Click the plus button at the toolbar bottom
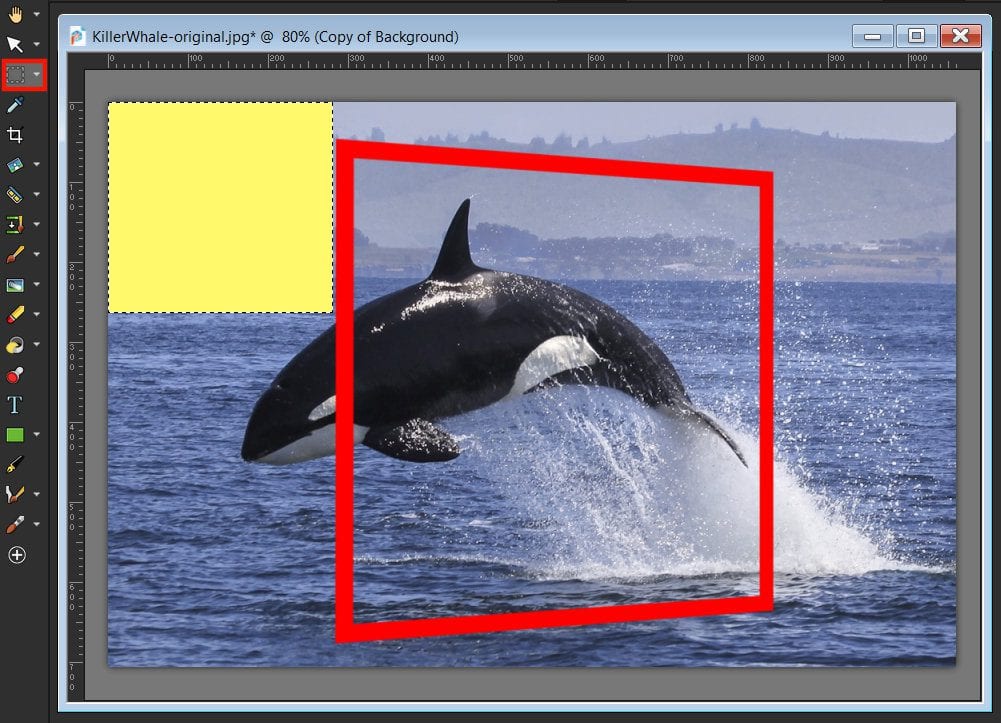Screen dimensions: 1001x723 [x=15, y=556]
